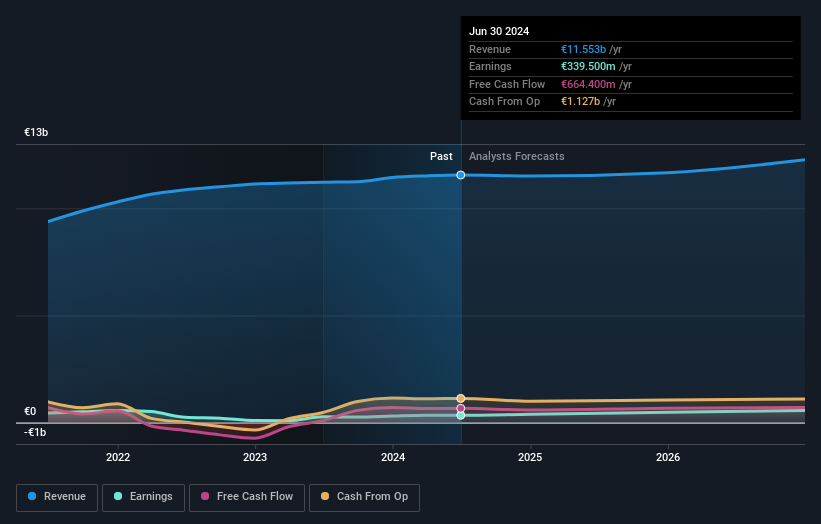Click the 2022 x-axis label
This screenshot has height=524, width=821.
pos(118,458)
